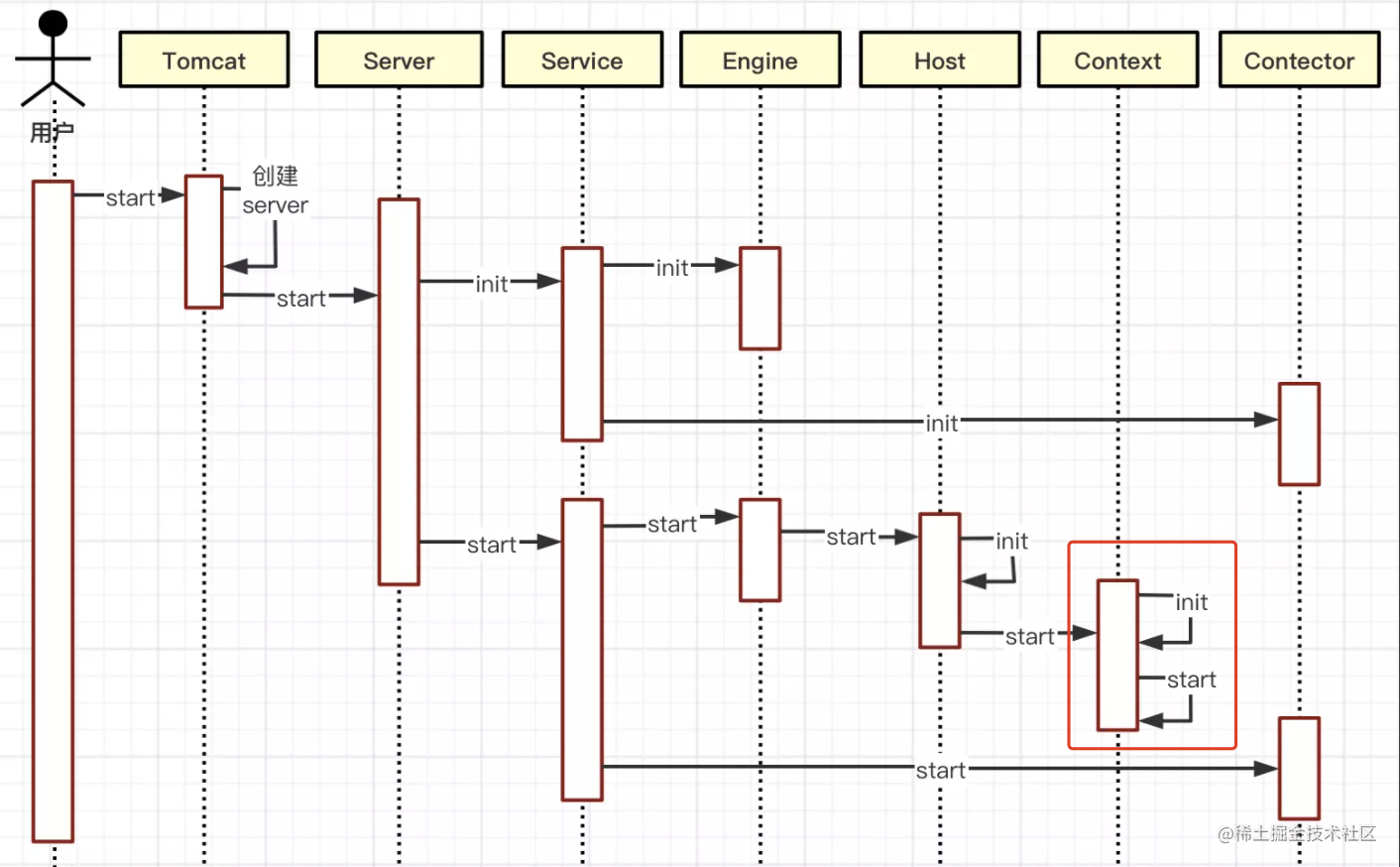Click Tomcat's activation bar
Image resolution: width=1400 pixels, height=867 pixels.
[204, 242]
